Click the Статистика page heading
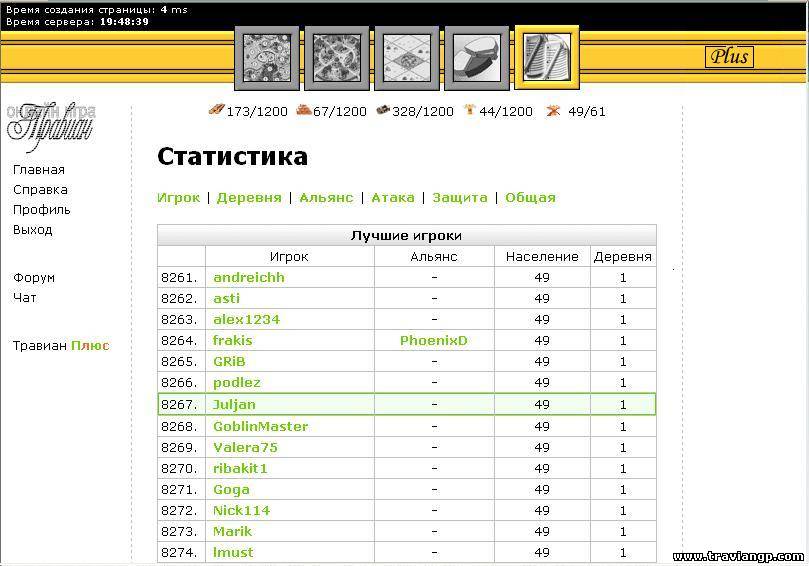809x566 pixels. click(x=232, y=156)
